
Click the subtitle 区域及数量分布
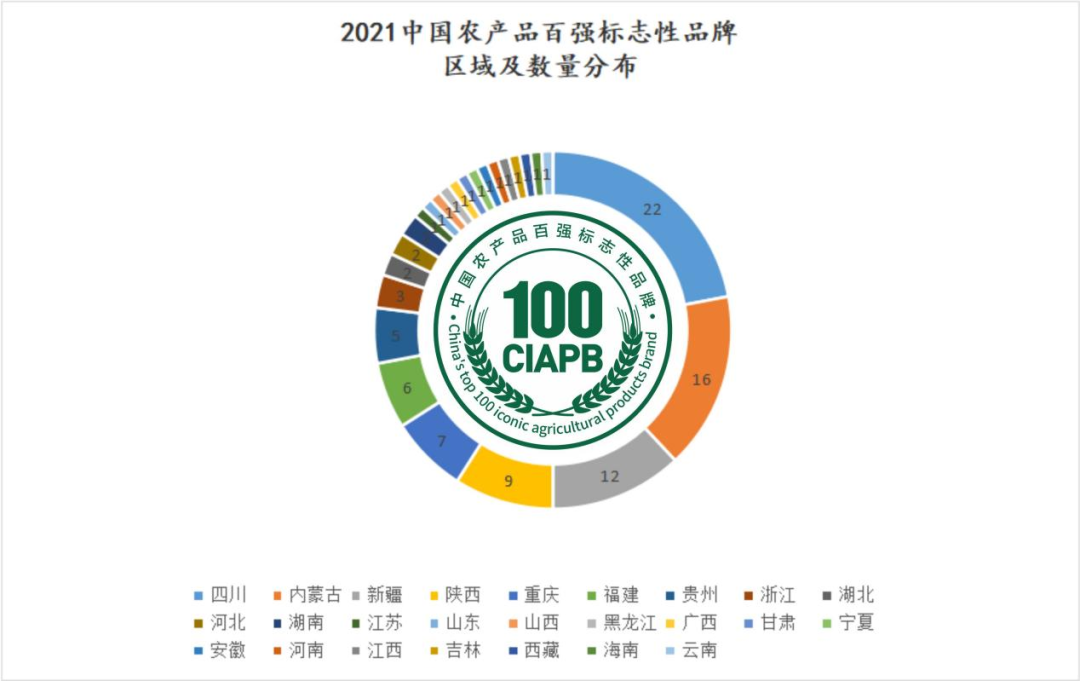point(540,70)
